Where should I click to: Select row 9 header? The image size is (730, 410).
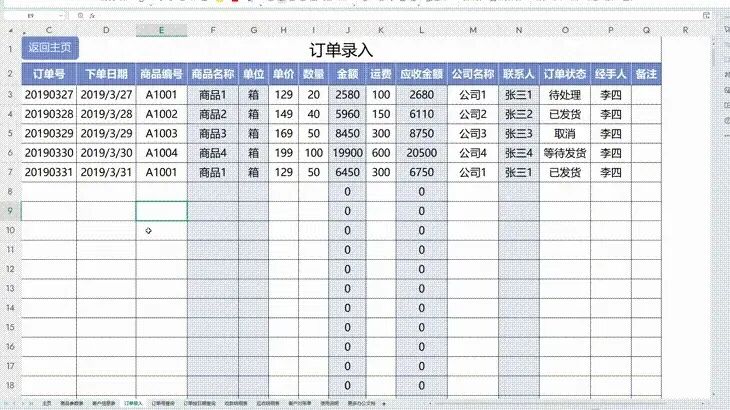[x=9, y=211]
